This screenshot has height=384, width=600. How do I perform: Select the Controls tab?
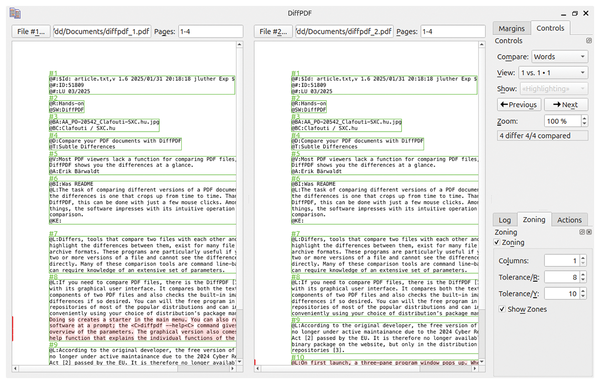coord(550,28)
